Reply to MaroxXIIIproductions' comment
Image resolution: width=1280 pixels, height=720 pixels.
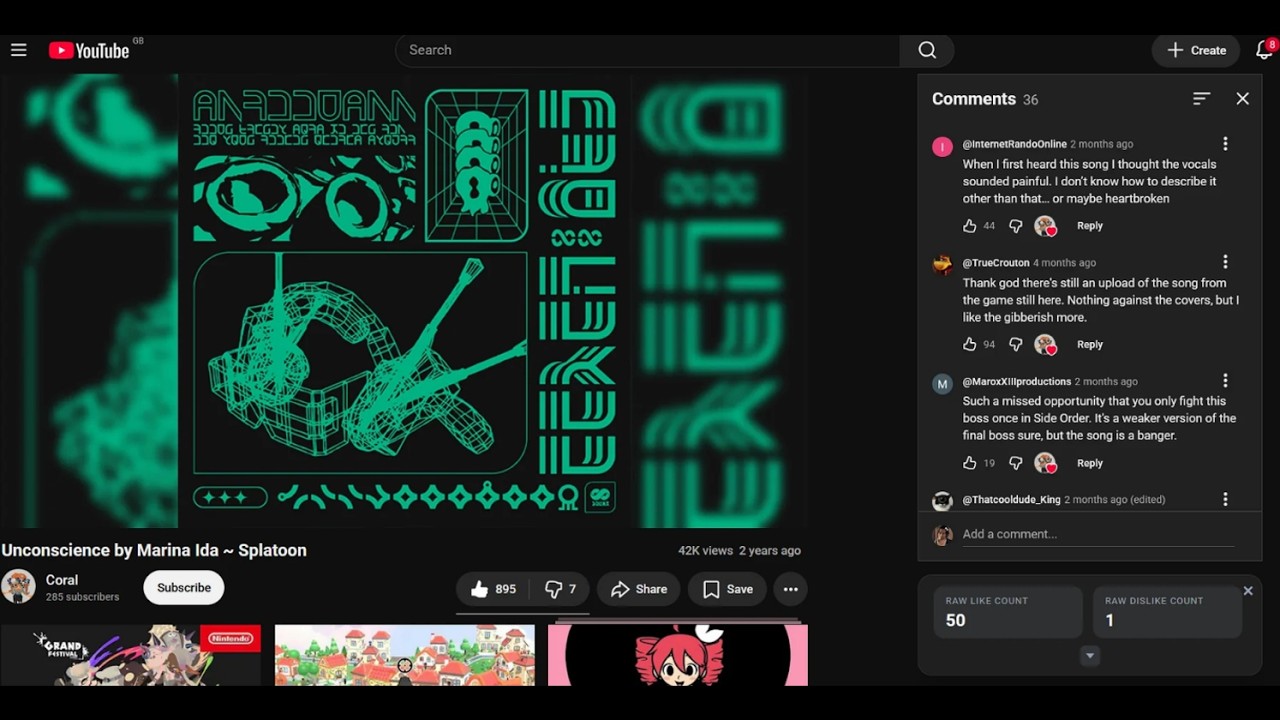(1089, 463)
